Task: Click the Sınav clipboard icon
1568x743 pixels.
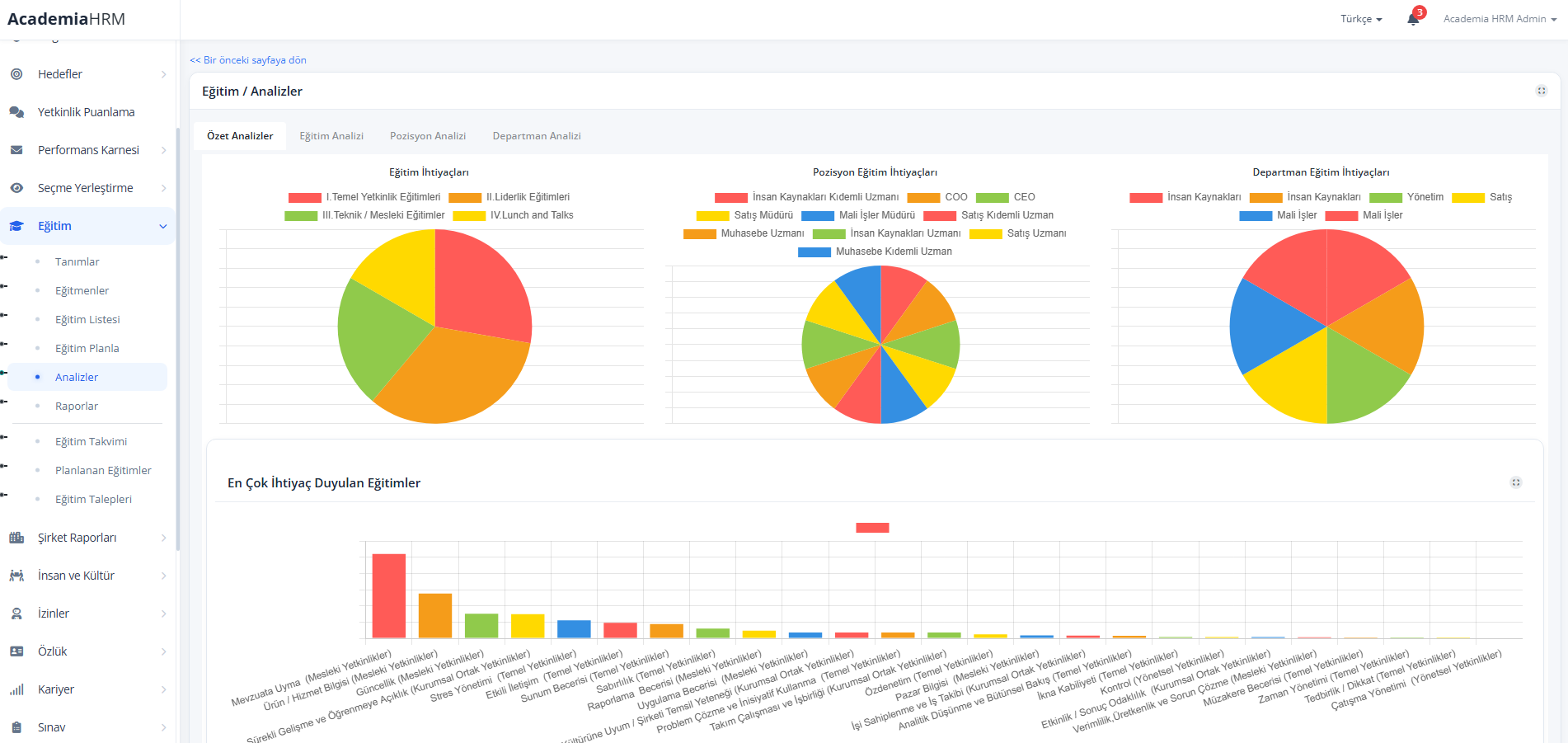Action: [16, 727]
